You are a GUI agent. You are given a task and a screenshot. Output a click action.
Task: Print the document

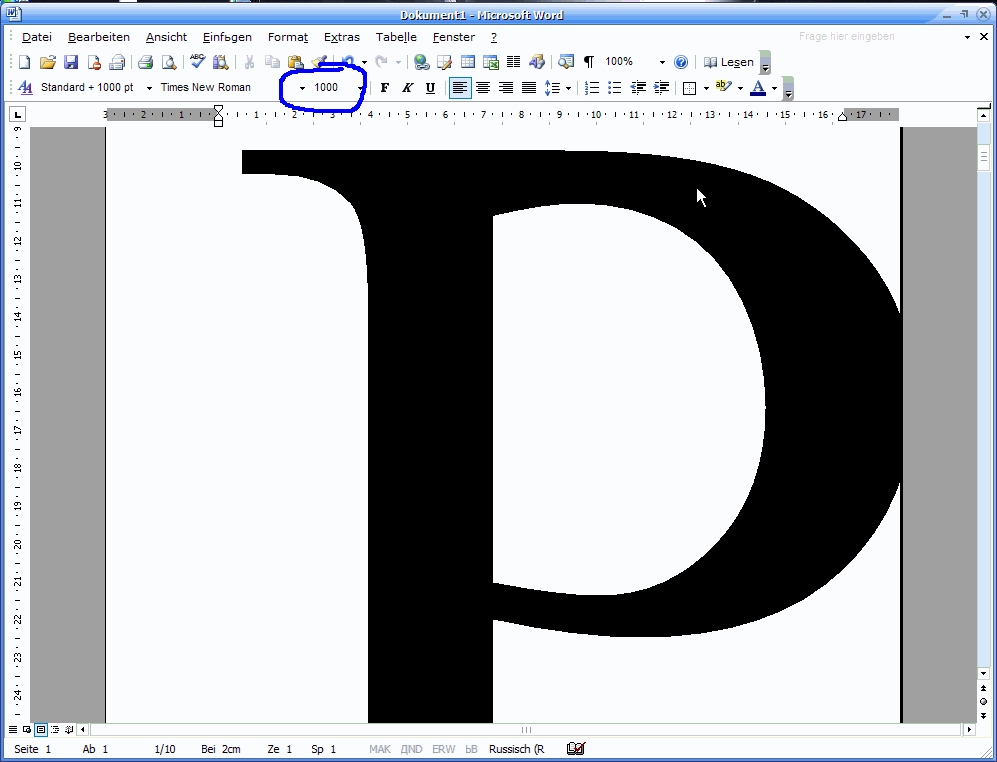[x=146, y=62]
